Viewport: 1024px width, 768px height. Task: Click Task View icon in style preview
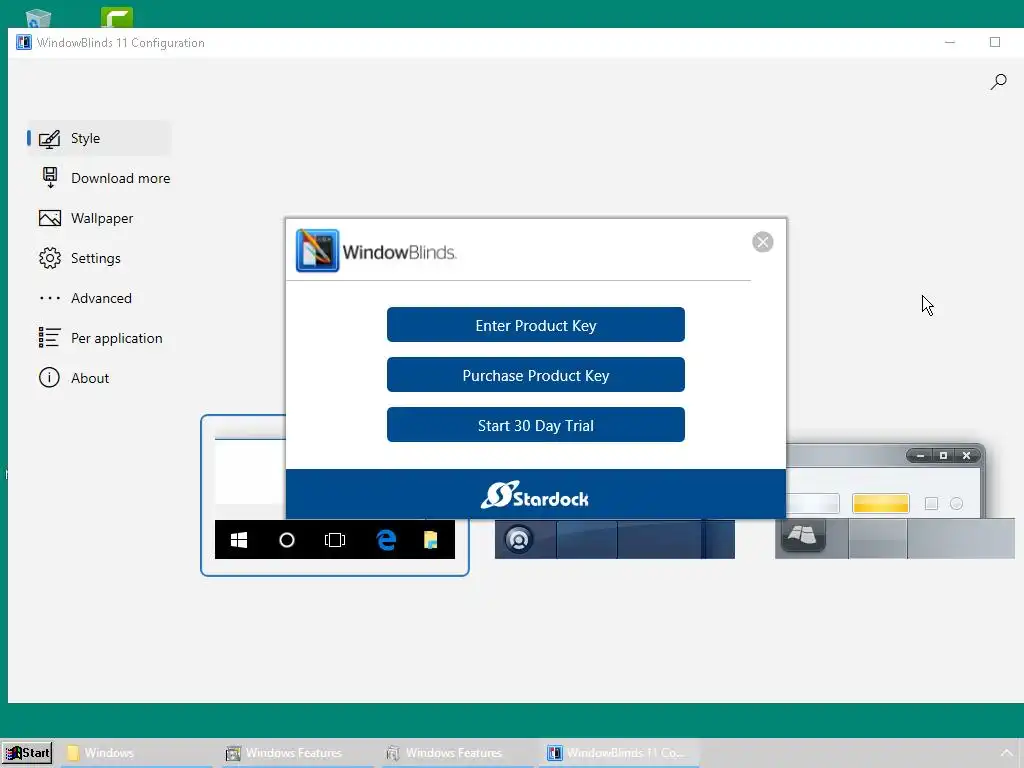click(334, 540)
